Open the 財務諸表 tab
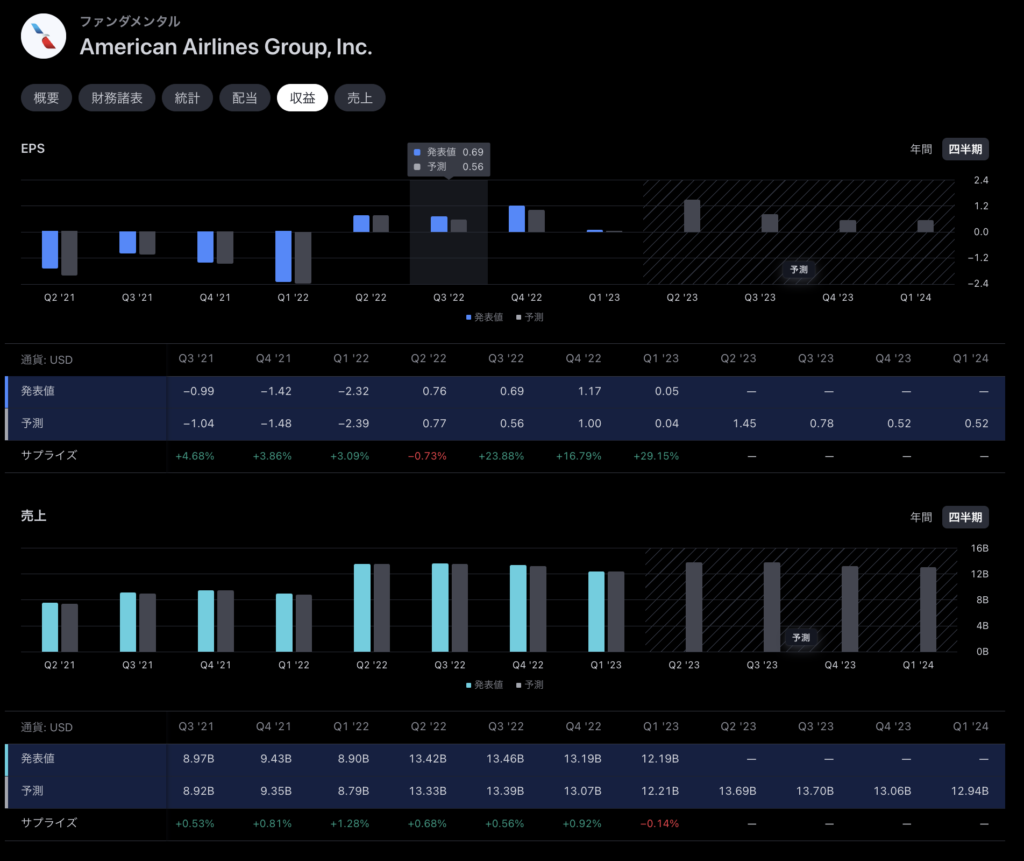The image size is (1024, 861). pyautogui.click(x=117, y=98)
